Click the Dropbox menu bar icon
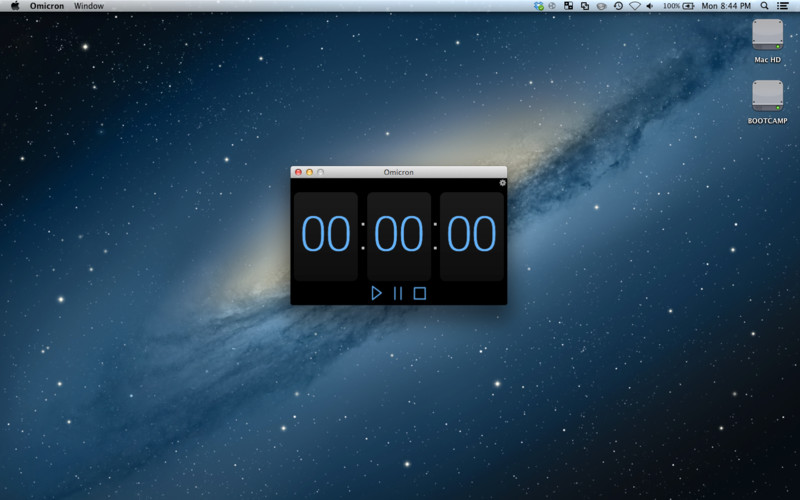Image resolution: width=800 pixels, height=500 pixels. (x=539, y=6)
